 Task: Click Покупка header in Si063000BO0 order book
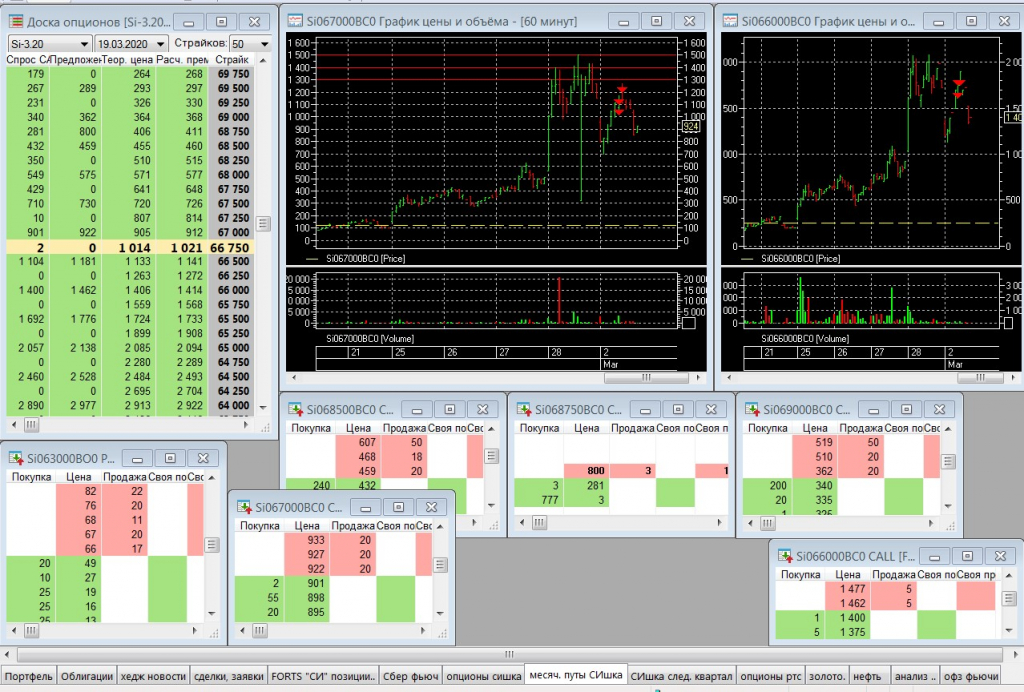(31, 477)
